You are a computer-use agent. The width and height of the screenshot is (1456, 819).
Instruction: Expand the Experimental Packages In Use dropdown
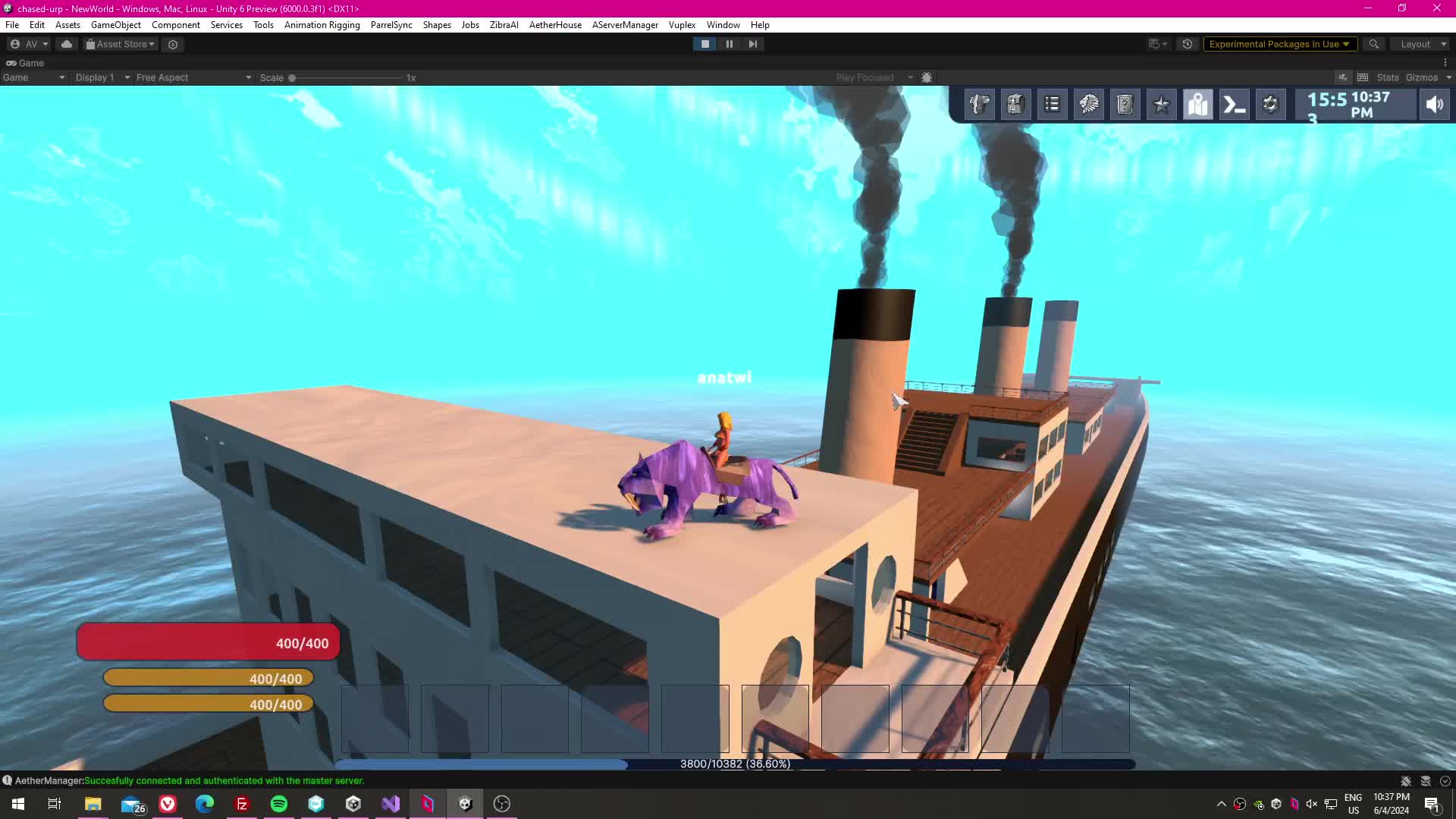click(x=1279, y=44)
